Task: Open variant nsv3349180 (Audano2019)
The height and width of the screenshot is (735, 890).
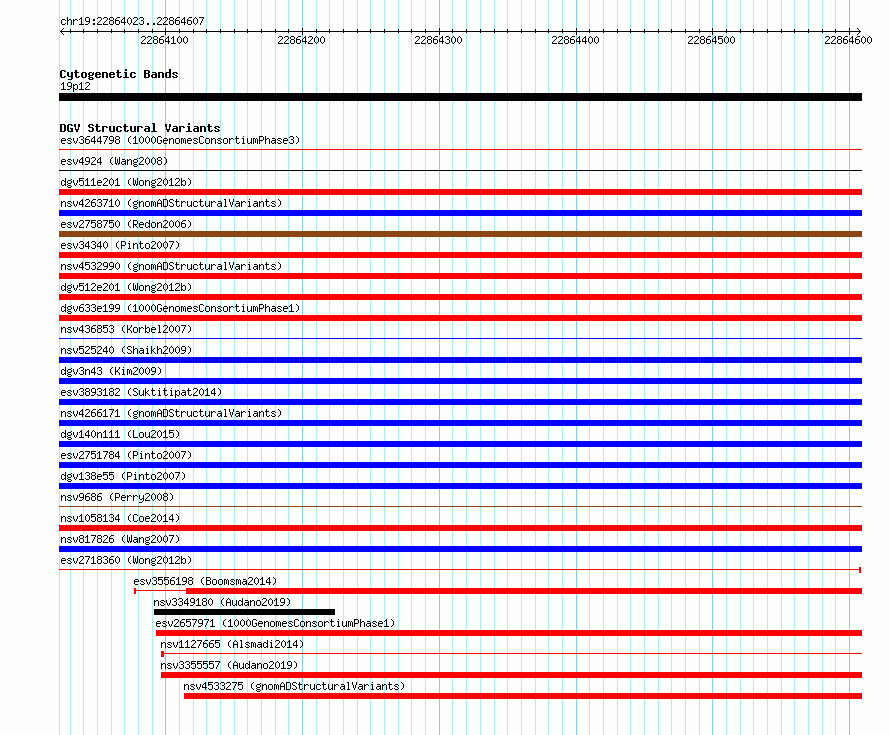Action: [x=222, y=602]
